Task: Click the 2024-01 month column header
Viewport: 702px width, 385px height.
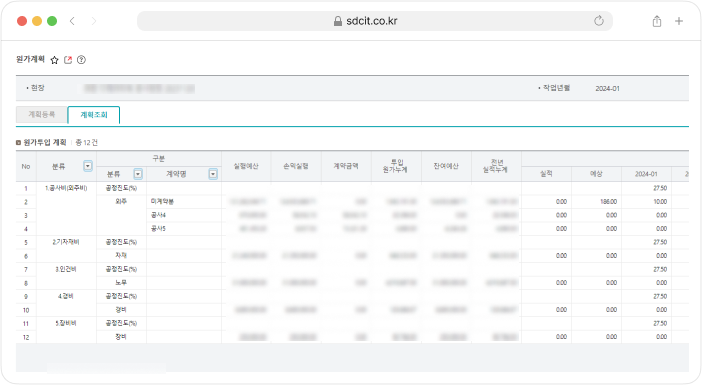Action: [646, 174]
